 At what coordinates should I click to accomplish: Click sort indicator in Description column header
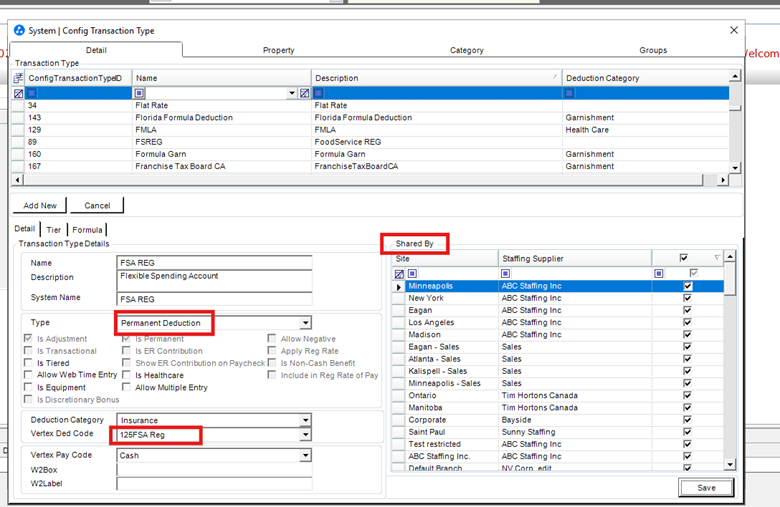click(x=554, y=77)
